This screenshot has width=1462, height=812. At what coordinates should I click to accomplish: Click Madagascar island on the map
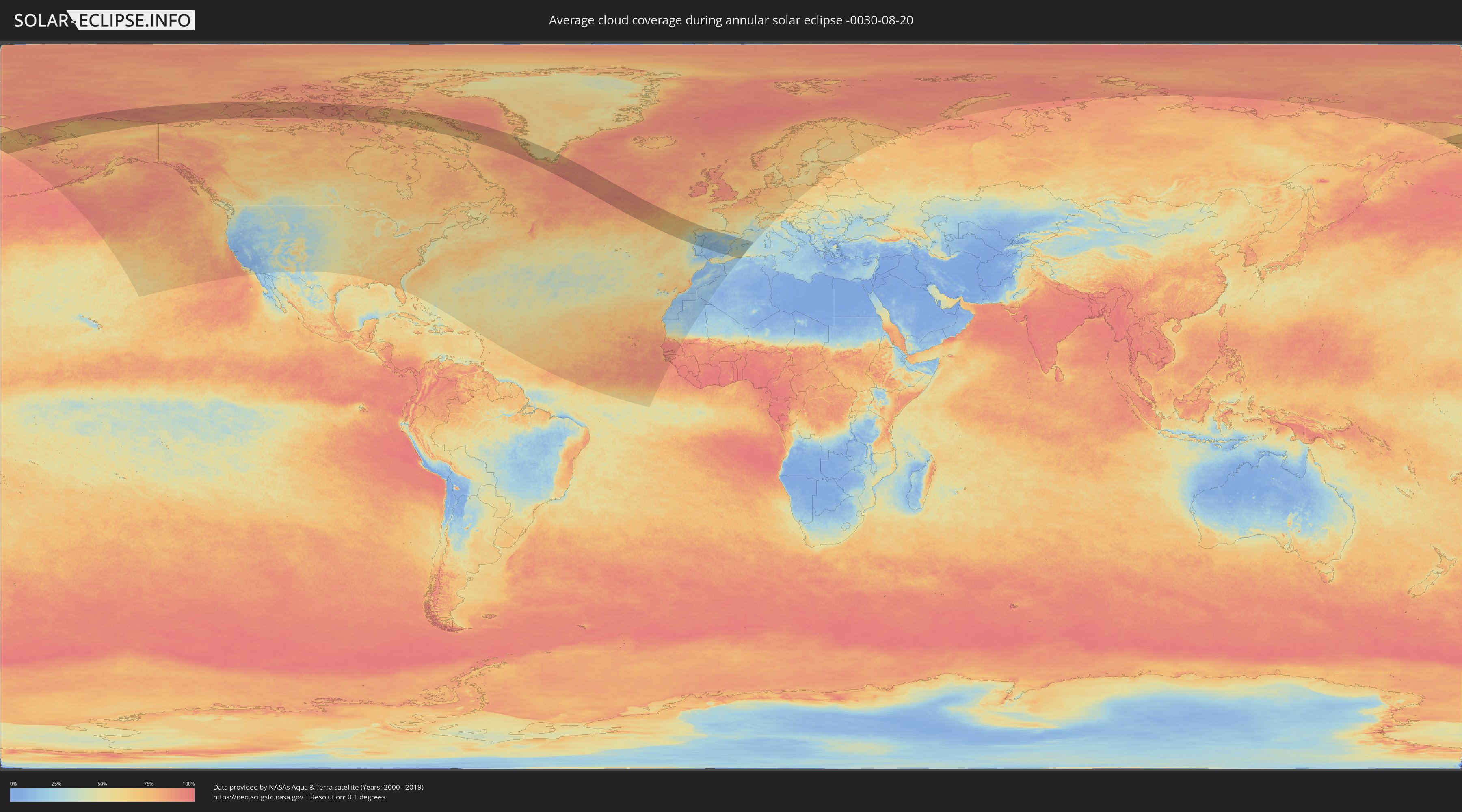click(x=920, y=484)
